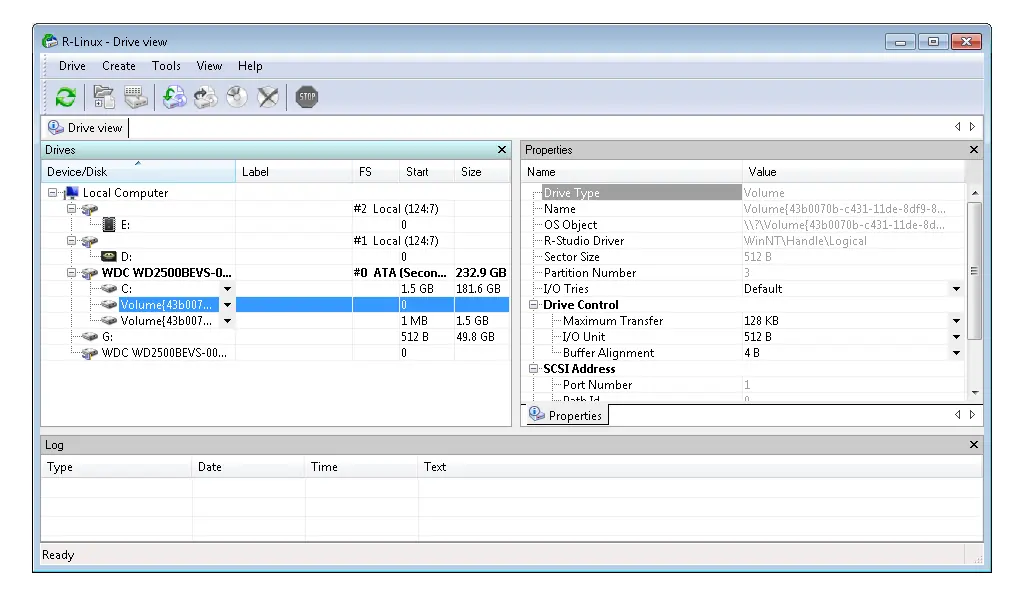Collapse the SCSI Address properties group
This screenshot has width=1024, height=600.
pyautogui.click(x=534, y=369)
